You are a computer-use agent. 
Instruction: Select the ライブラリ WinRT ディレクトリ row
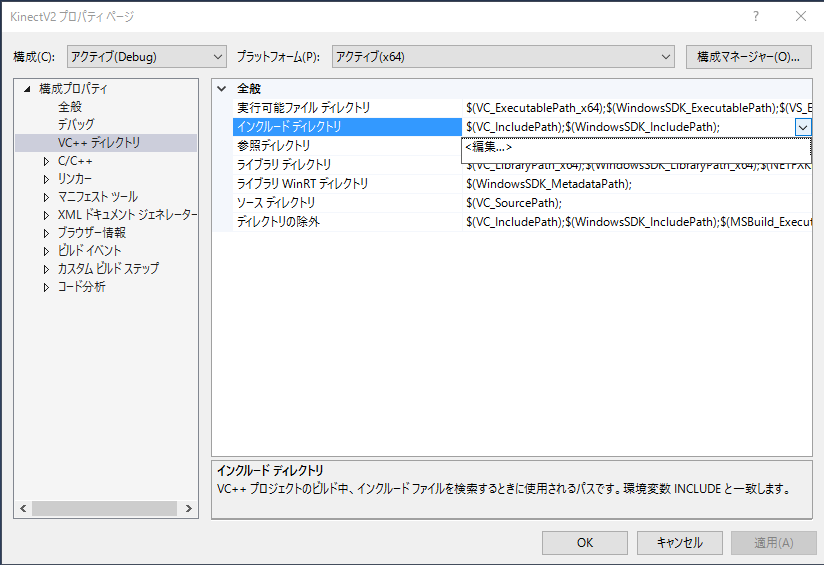(x=303, y=184)
